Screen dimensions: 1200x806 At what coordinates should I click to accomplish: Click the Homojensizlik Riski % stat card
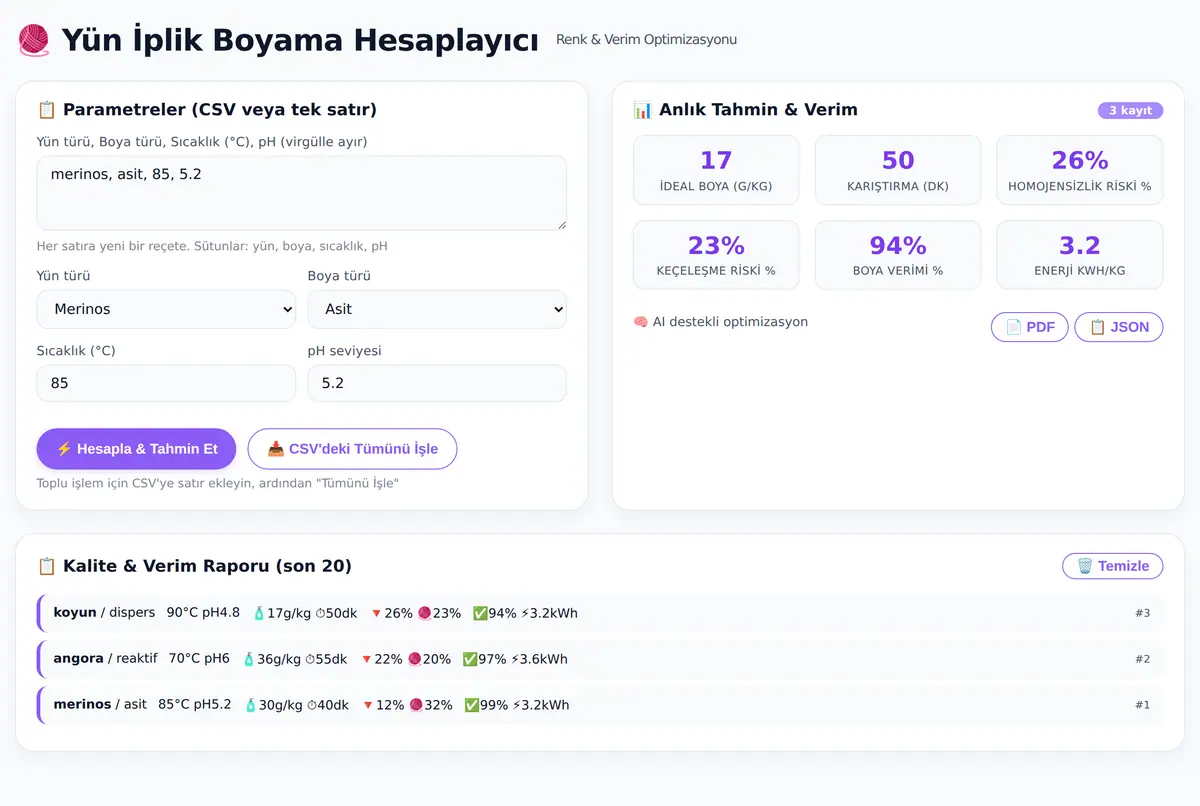[x=1080, y=170]
